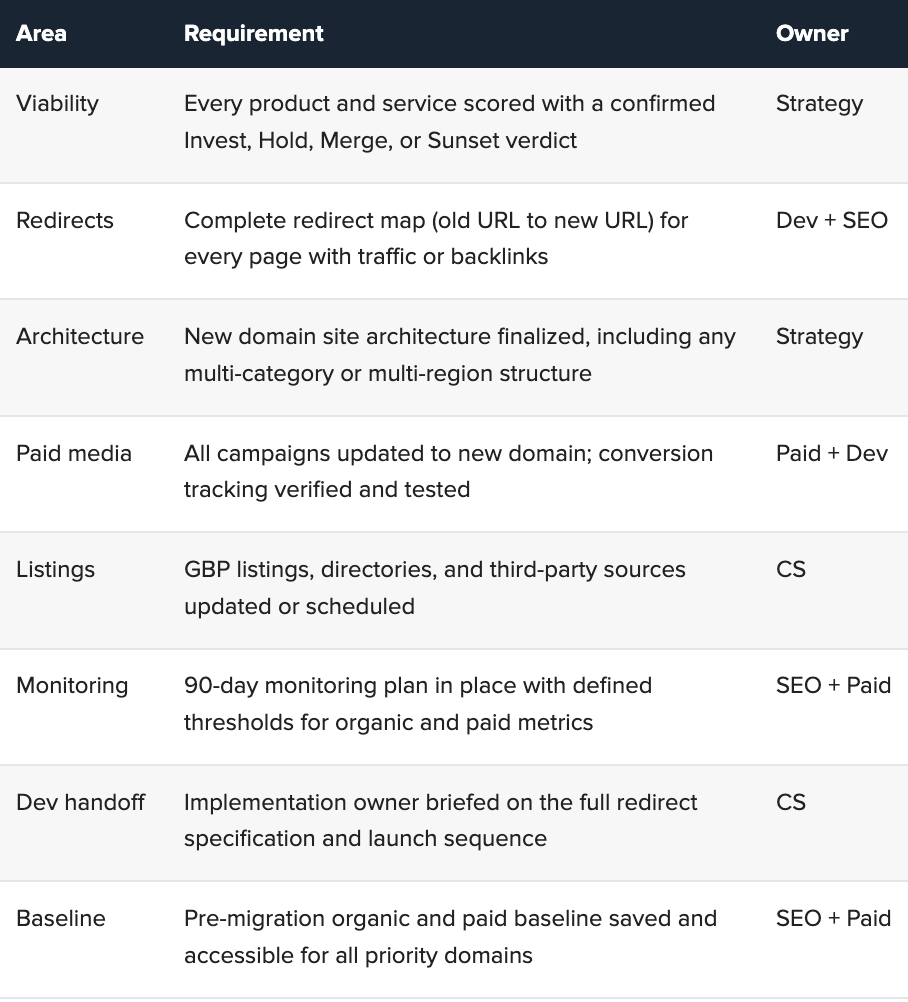The width and height of the screenshot is (908, 1002).
Task: Select the Viability row label
Action: coord(58,104)
